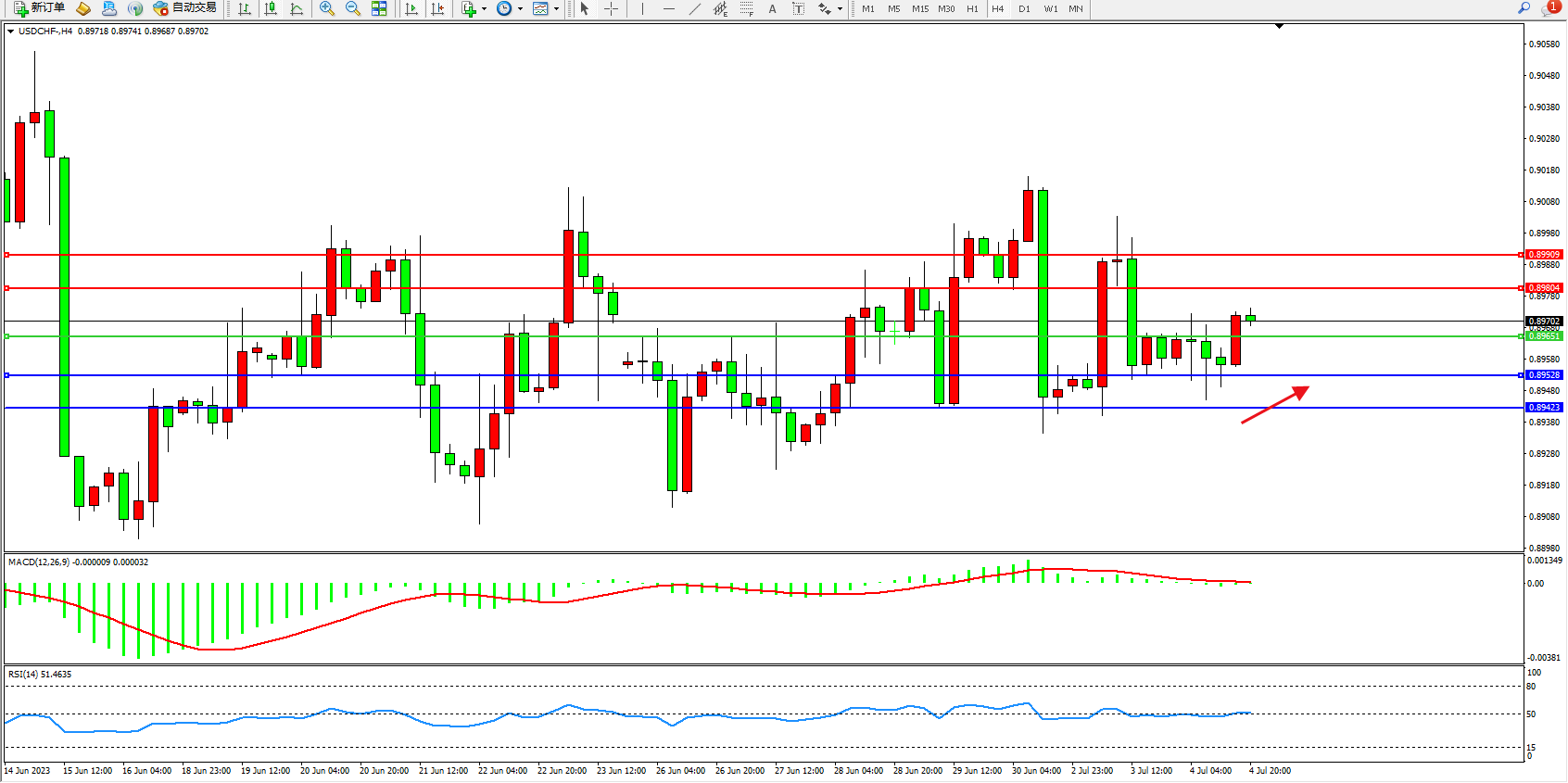Image resolution: width=1568 pixels, height=783 pixels.
Task: Select the crosshair cursor tool
Action: [612, 8]
